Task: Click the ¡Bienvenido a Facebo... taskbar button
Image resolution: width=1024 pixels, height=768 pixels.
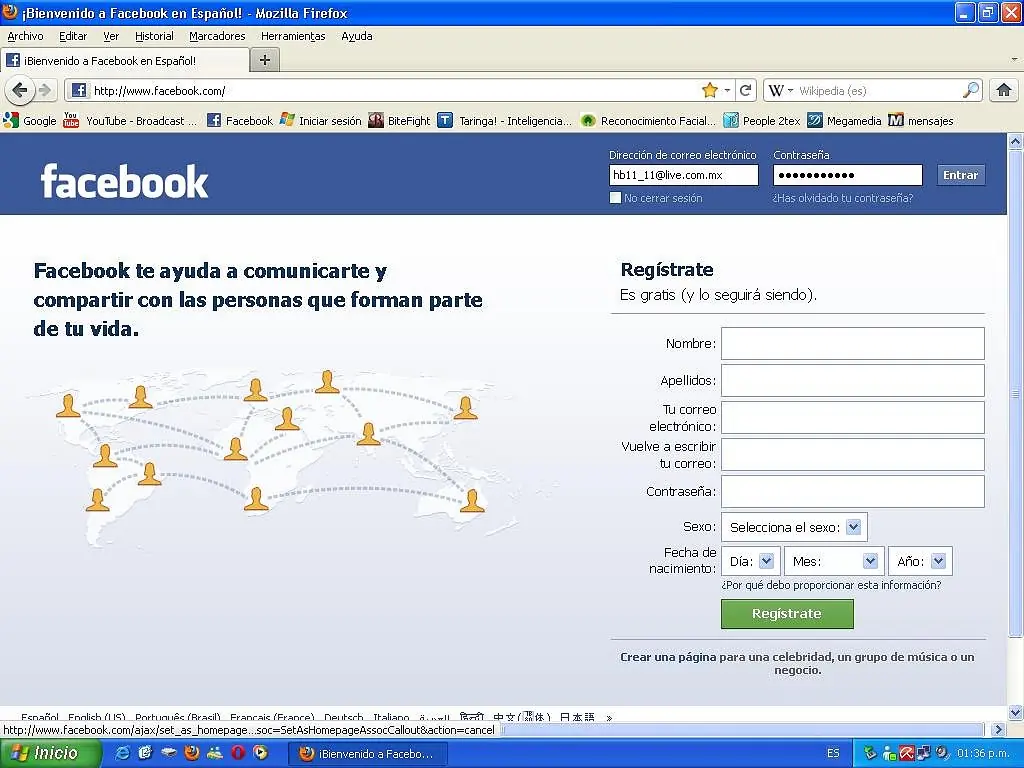Action: click(368, 754)
